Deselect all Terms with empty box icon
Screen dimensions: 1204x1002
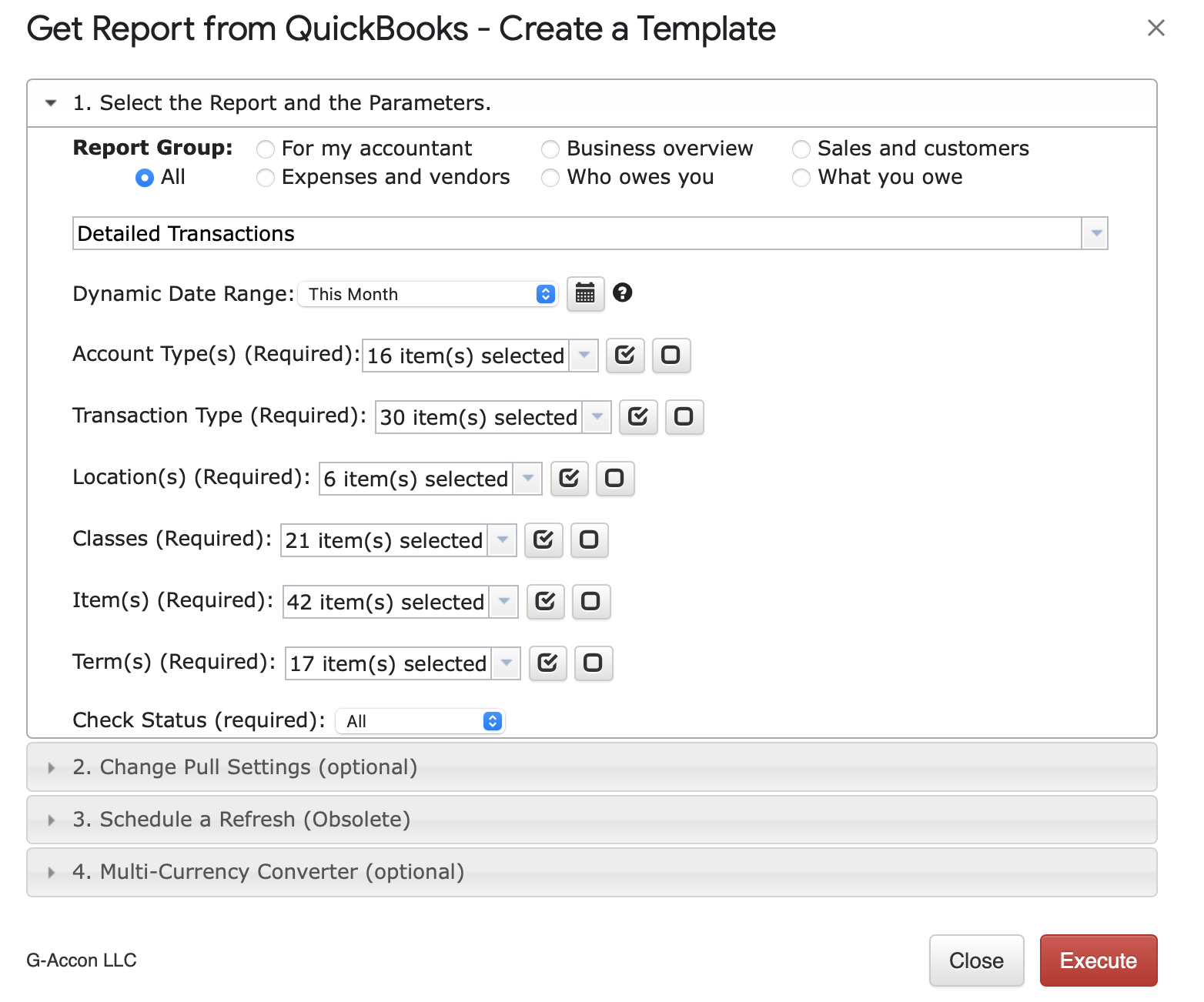click(593, 663)
